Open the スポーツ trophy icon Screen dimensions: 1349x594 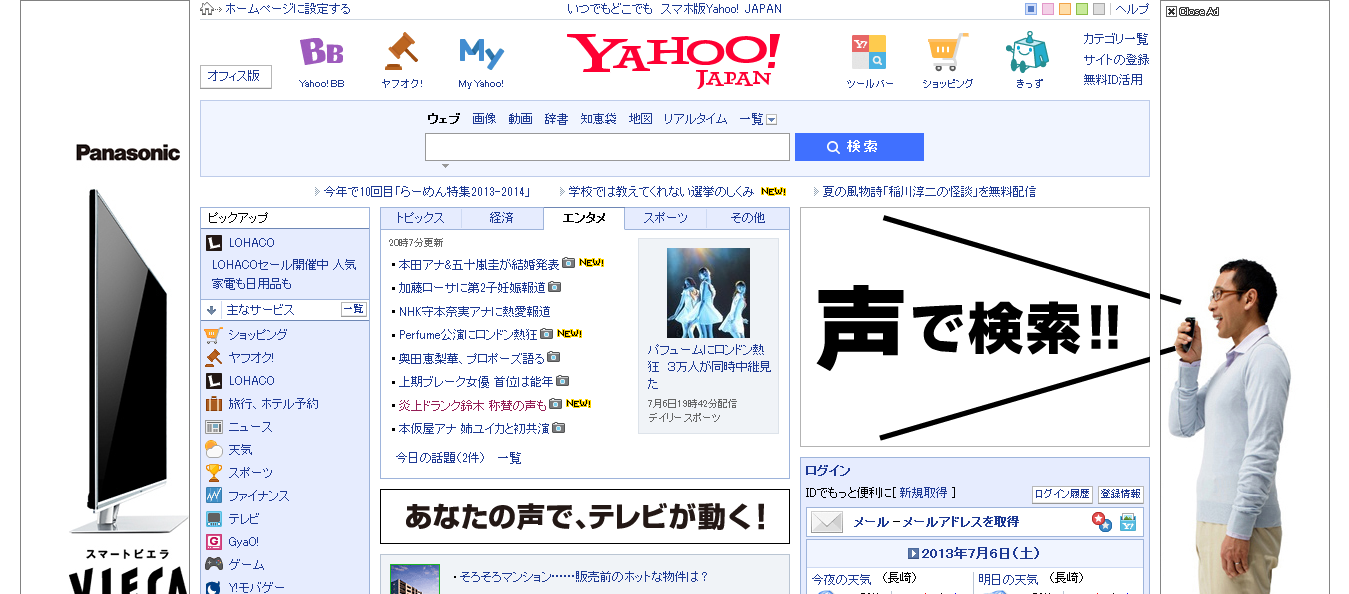(213, 473)
